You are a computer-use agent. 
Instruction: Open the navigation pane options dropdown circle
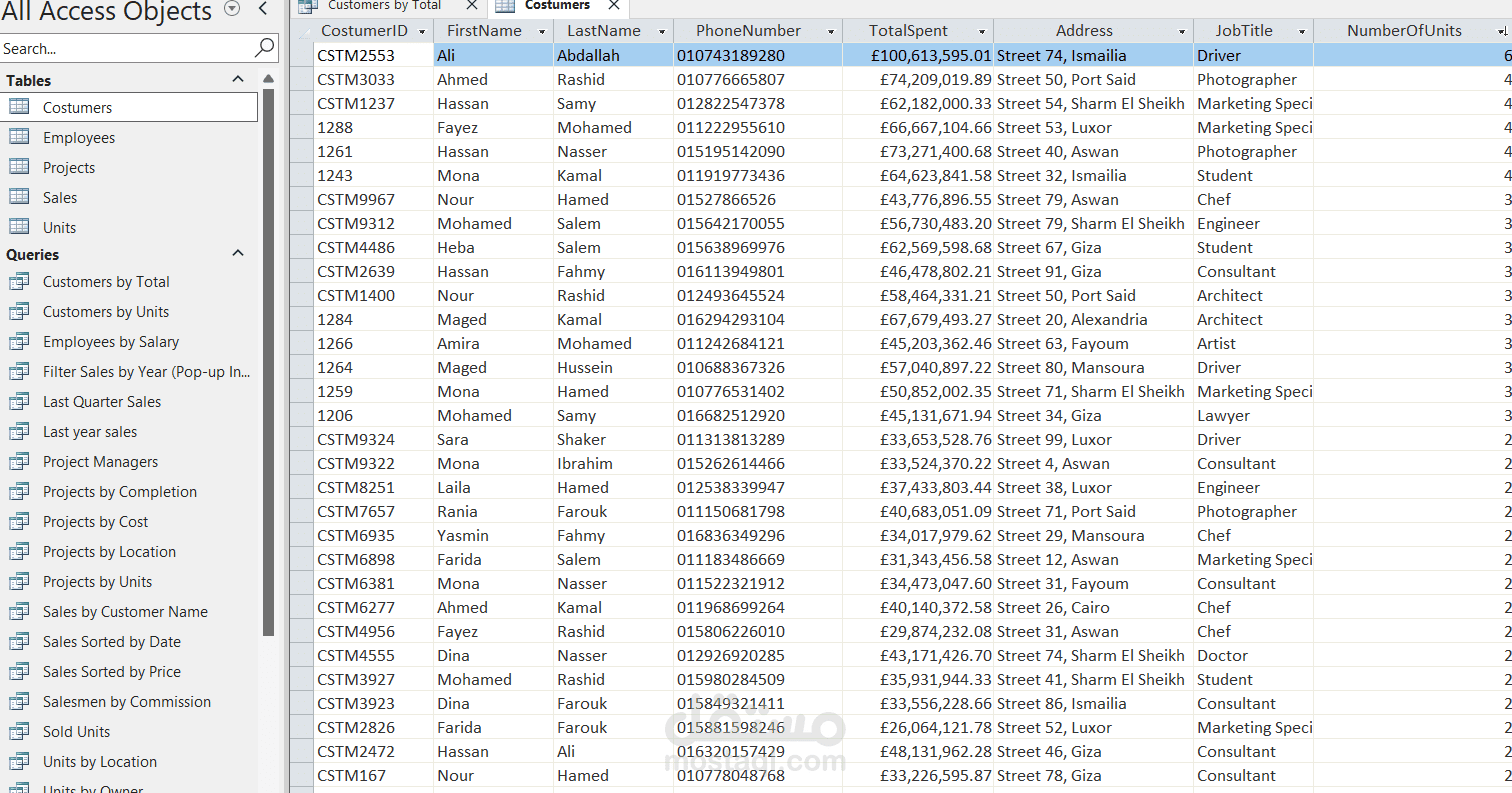click(232, 9)
